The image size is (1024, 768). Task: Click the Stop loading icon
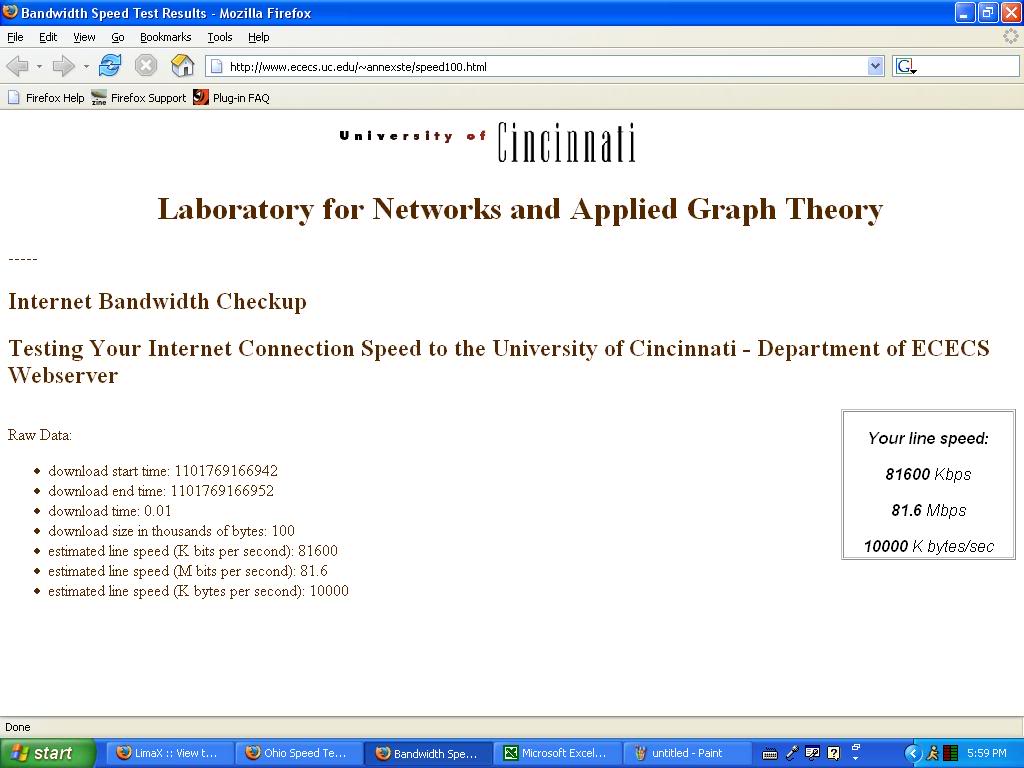[x=146, y=66]
